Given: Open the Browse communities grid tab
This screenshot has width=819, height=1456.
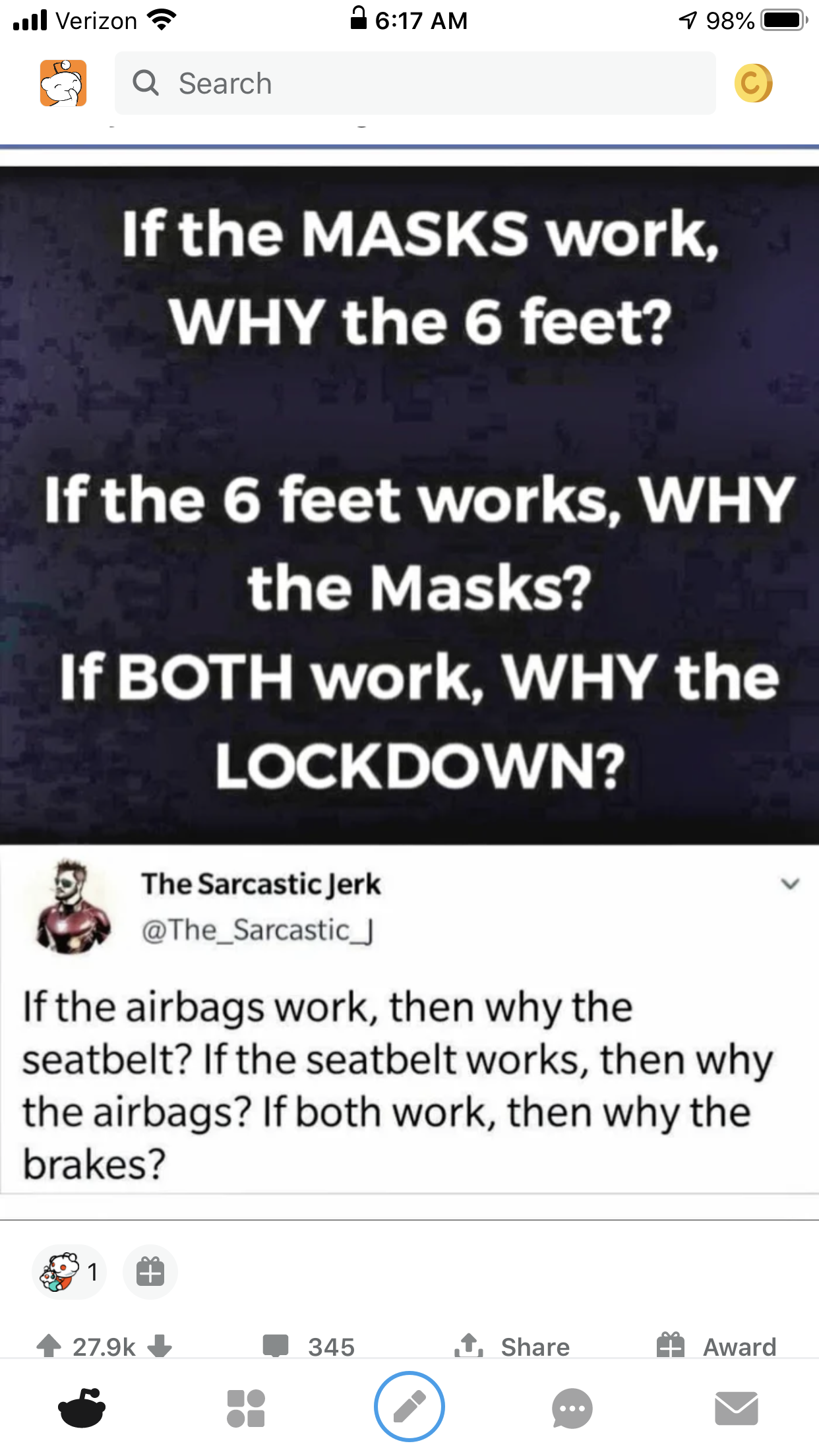Looking at the screenshot, I should [x=246, y=1409].
